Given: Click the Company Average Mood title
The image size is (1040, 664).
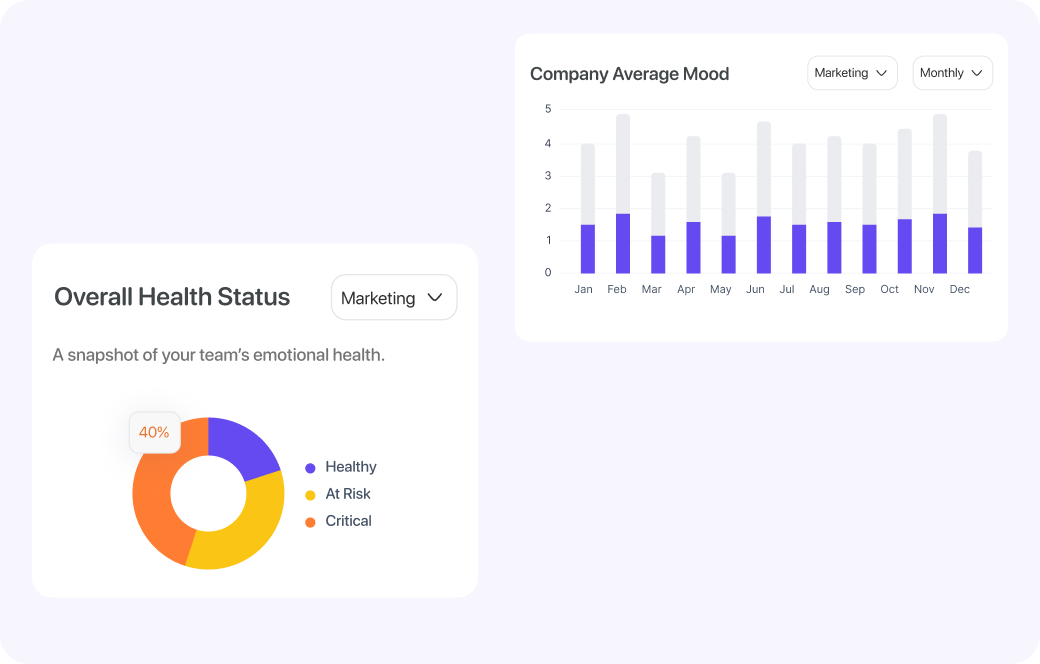Looking at the screenshot, I should 629,74.
